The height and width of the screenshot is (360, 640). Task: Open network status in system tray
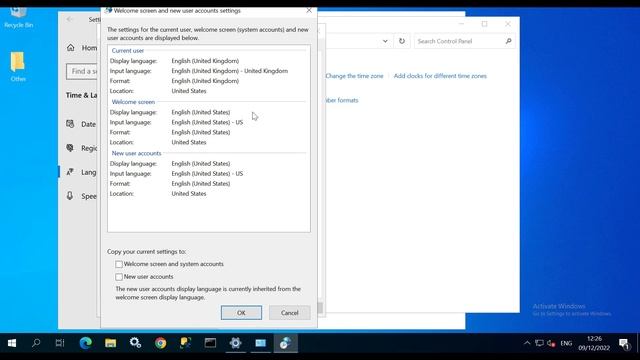pos(539,343)
